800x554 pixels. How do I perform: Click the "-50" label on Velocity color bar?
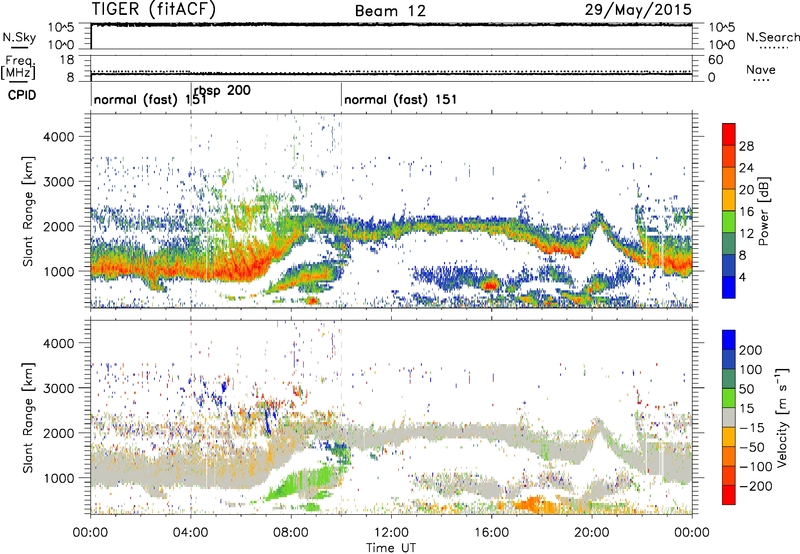point(752,447)
